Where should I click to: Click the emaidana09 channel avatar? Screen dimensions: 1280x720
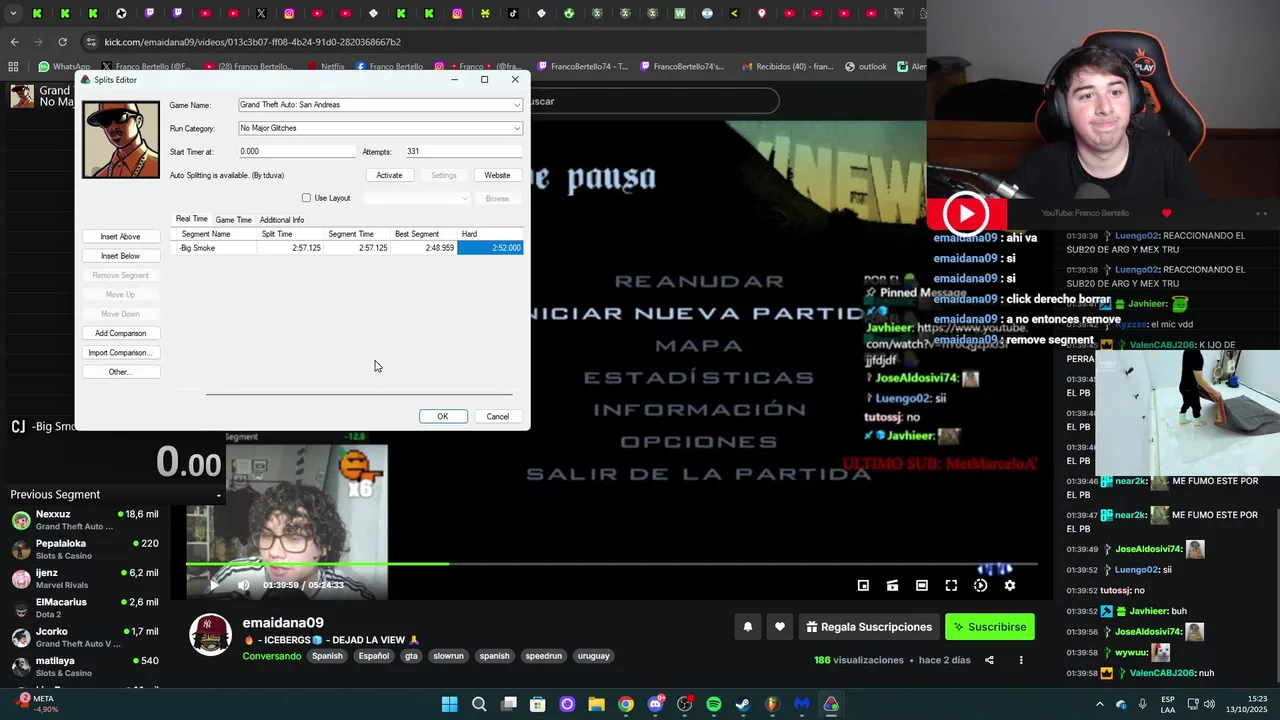click(x=211, y=635)
